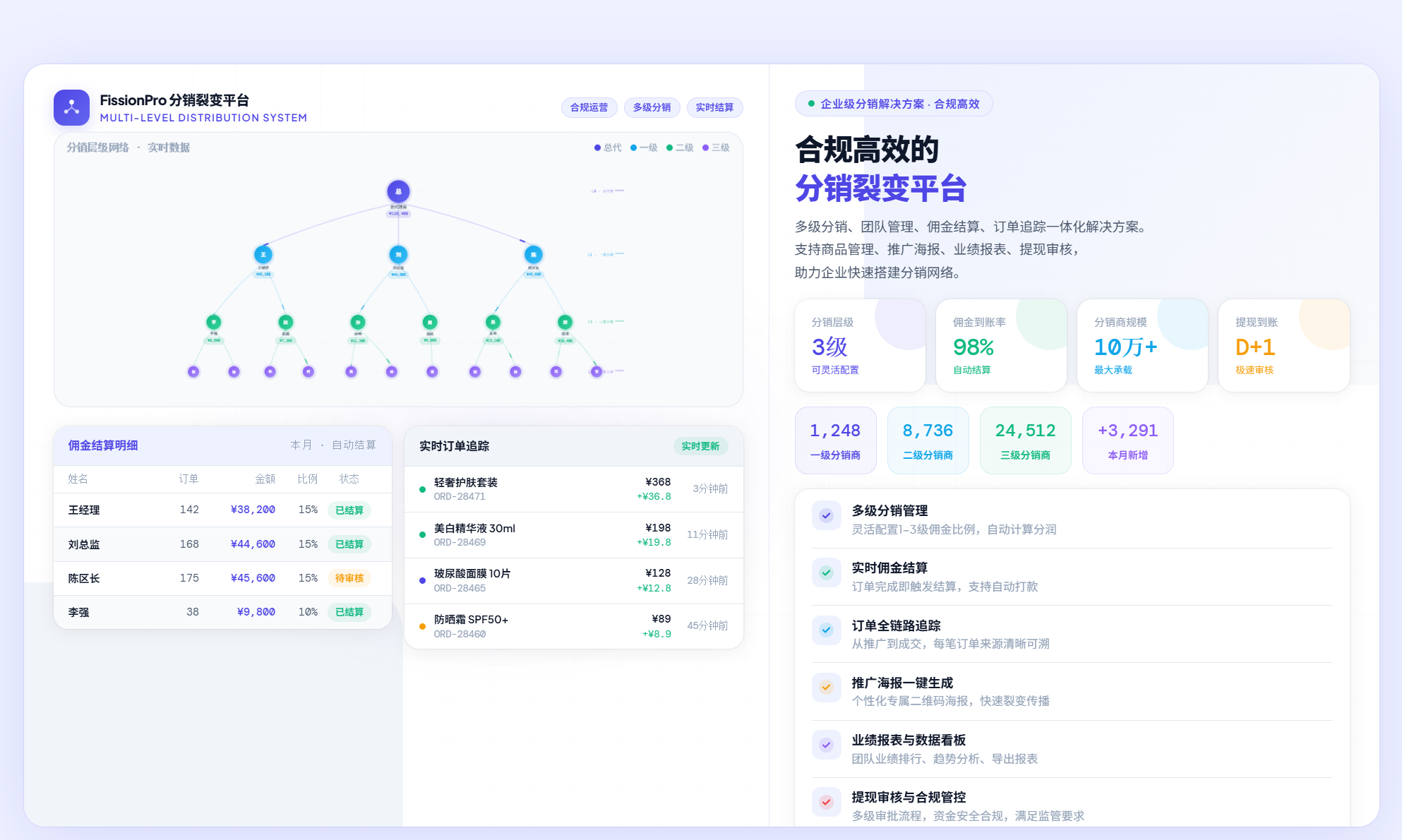Click the check icon beside 多级分销管理
The height and width of the screenshot is (840, 1402).
pyautogui.click(x=826, y=515)
